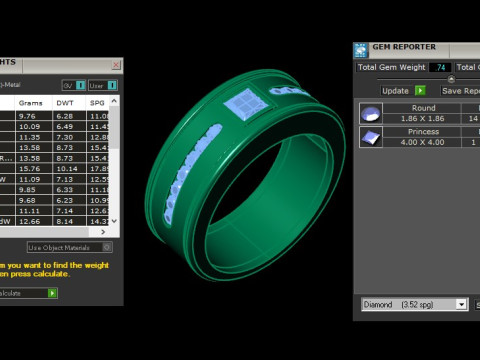
Task: Click the green play icon beside Calculate
Action: click(52, 293)
